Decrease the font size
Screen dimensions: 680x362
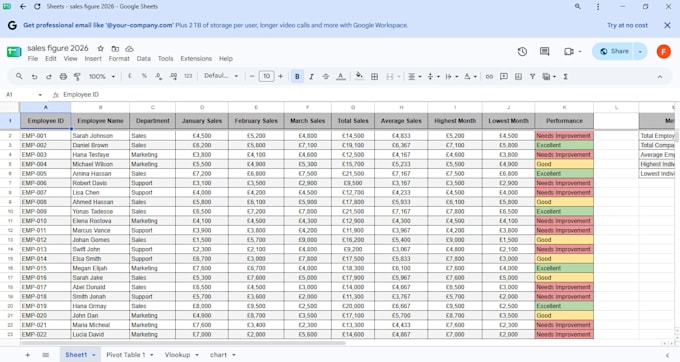click(x=252, y=76)
